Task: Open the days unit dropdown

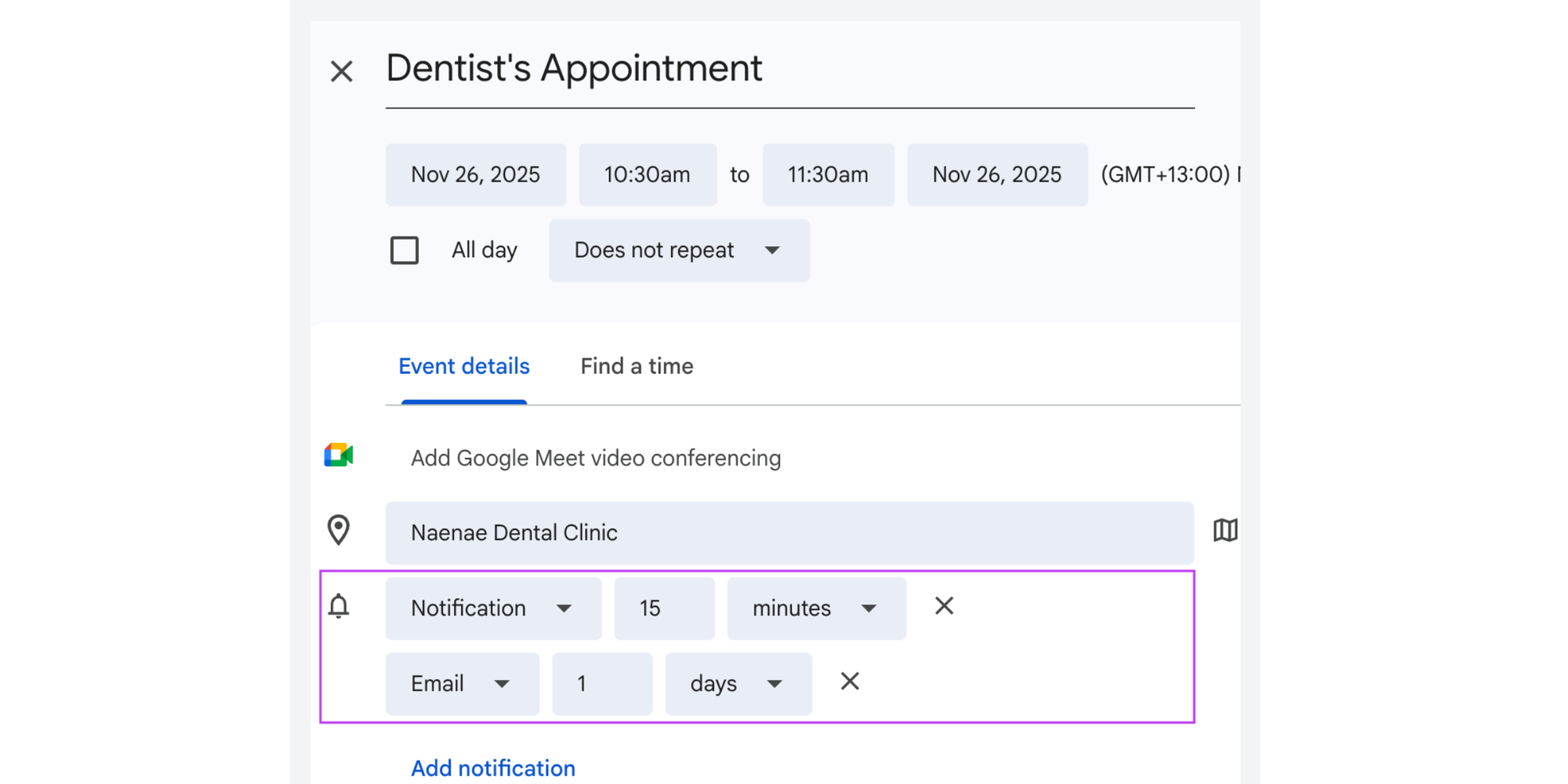Action: point(737,683)
